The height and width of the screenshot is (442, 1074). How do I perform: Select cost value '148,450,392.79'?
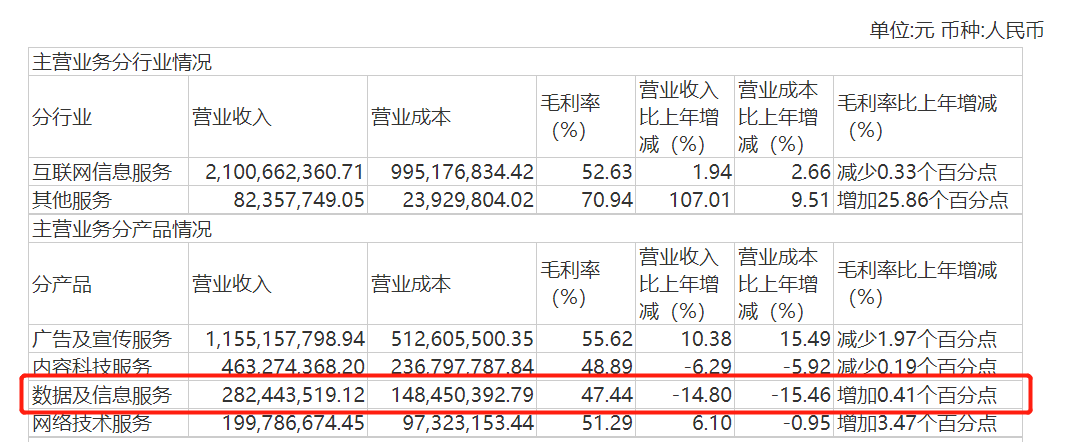click(x=463, y=395)
